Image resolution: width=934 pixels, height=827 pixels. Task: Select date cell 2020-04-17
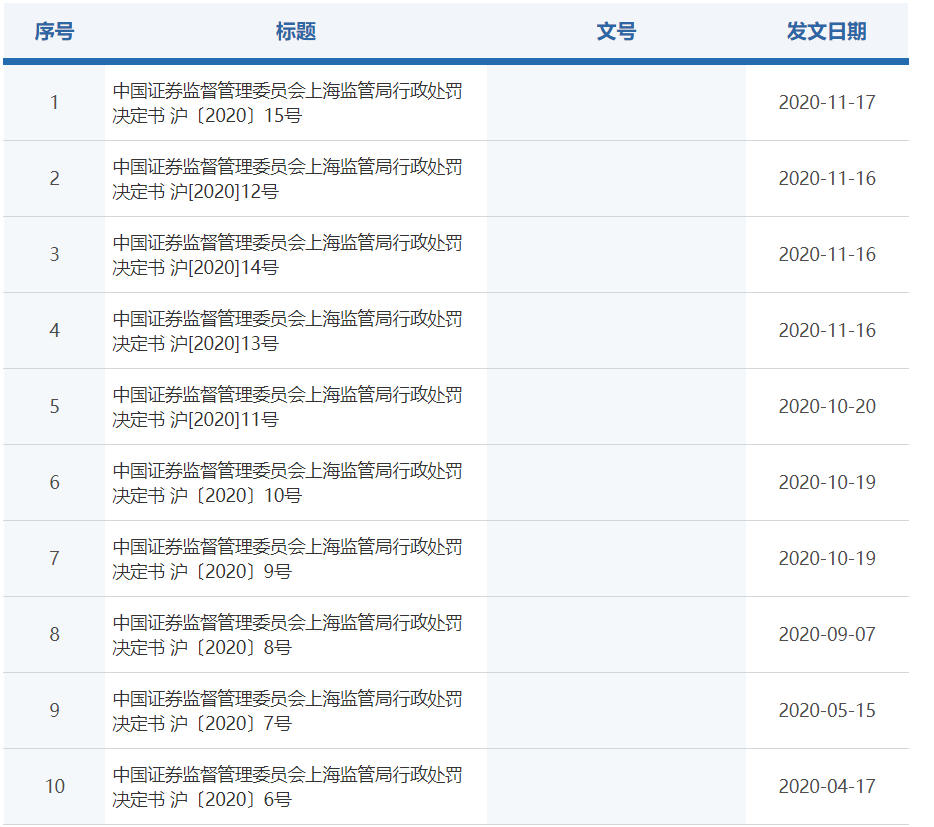827,786
